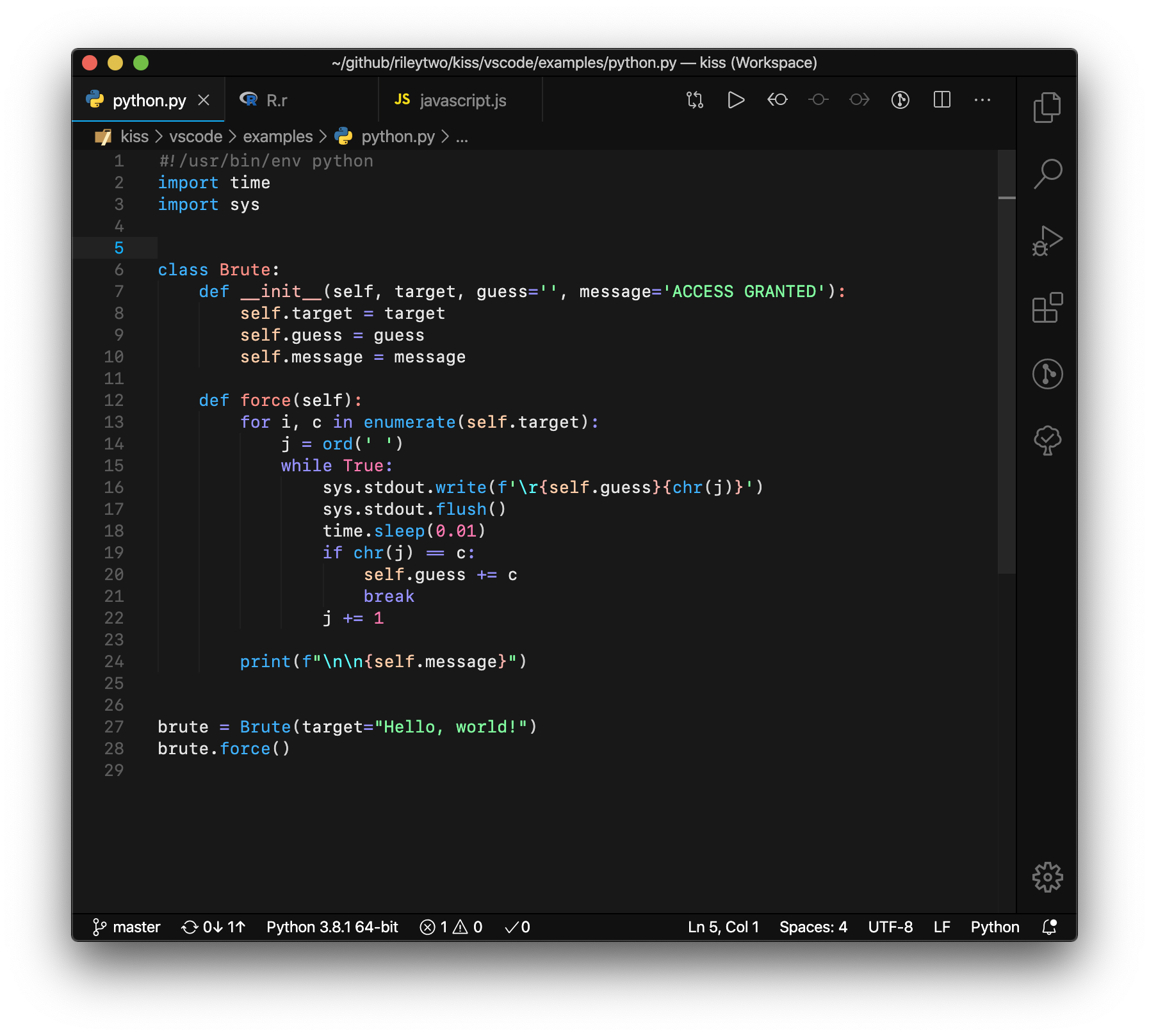Click the editor vertical scrollbar slider

[1006, 362]
